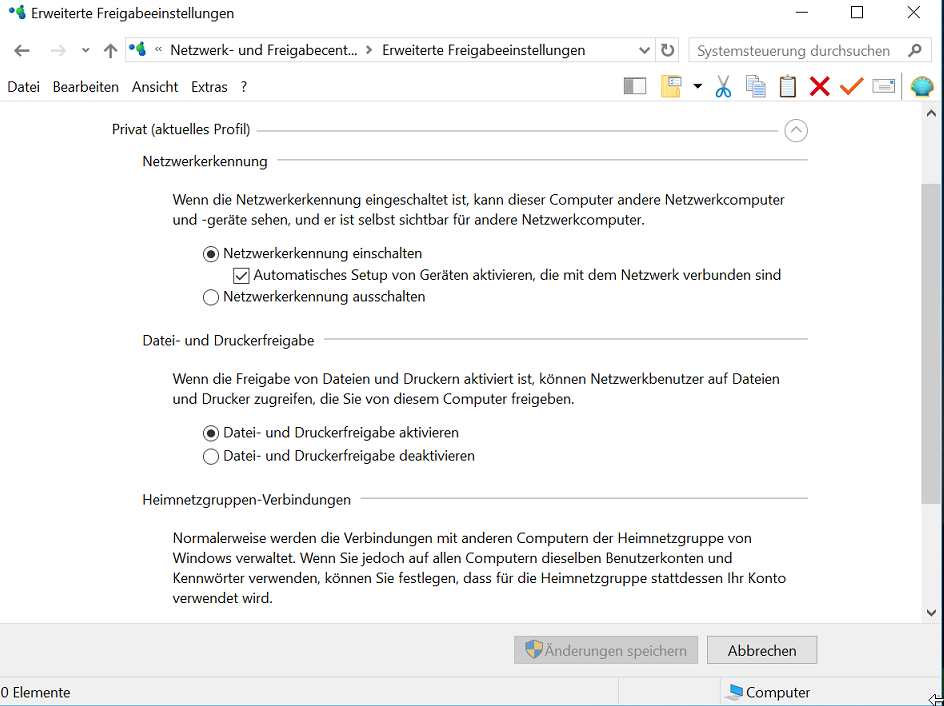944x706 pixels.
Task: Click the scrollbar down arrow
Action: tap(931, 613)
